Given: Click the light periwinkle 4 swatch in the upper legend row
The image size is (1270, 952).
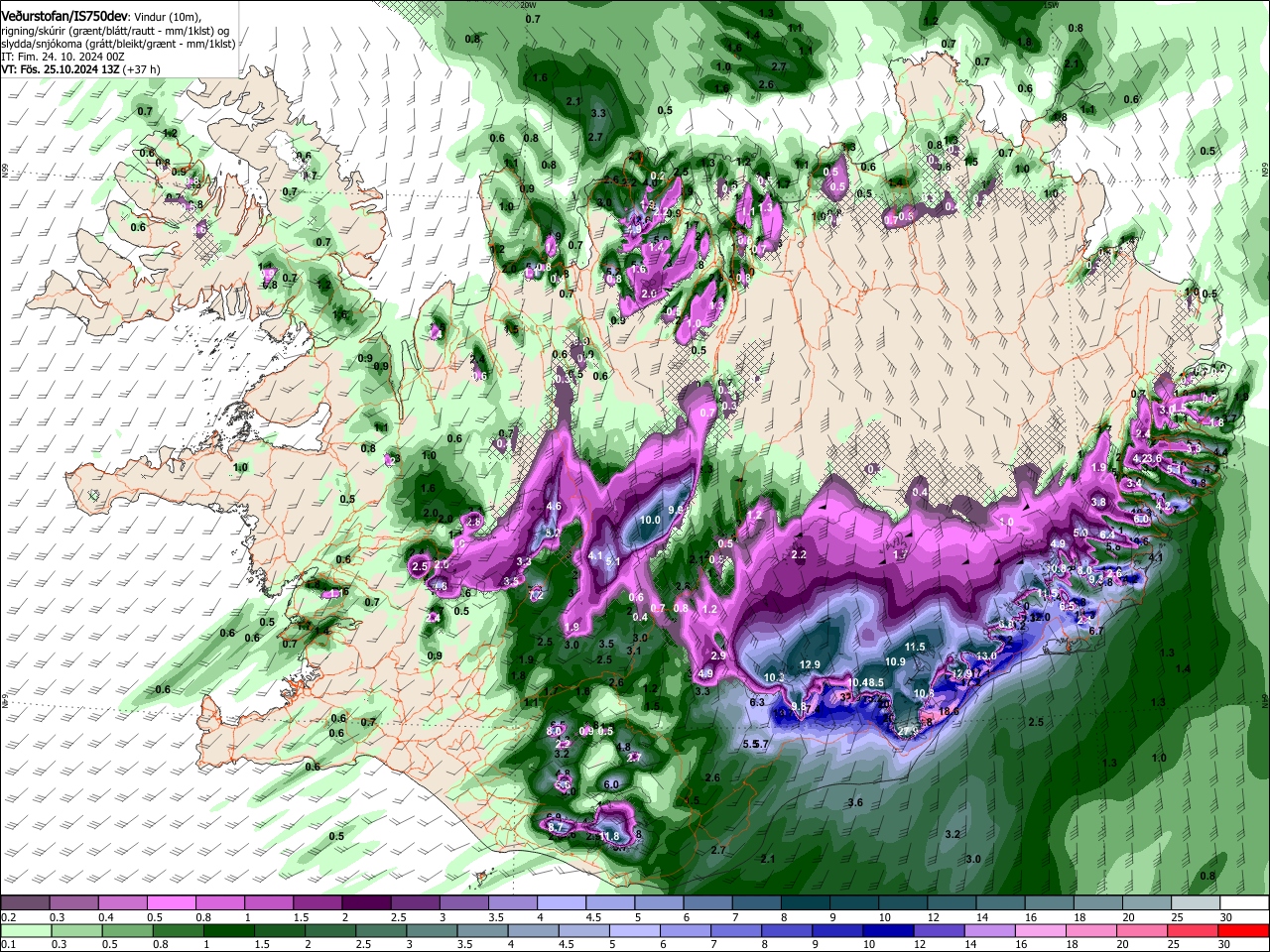Looking at the screenshot, I should pos(561,903).
